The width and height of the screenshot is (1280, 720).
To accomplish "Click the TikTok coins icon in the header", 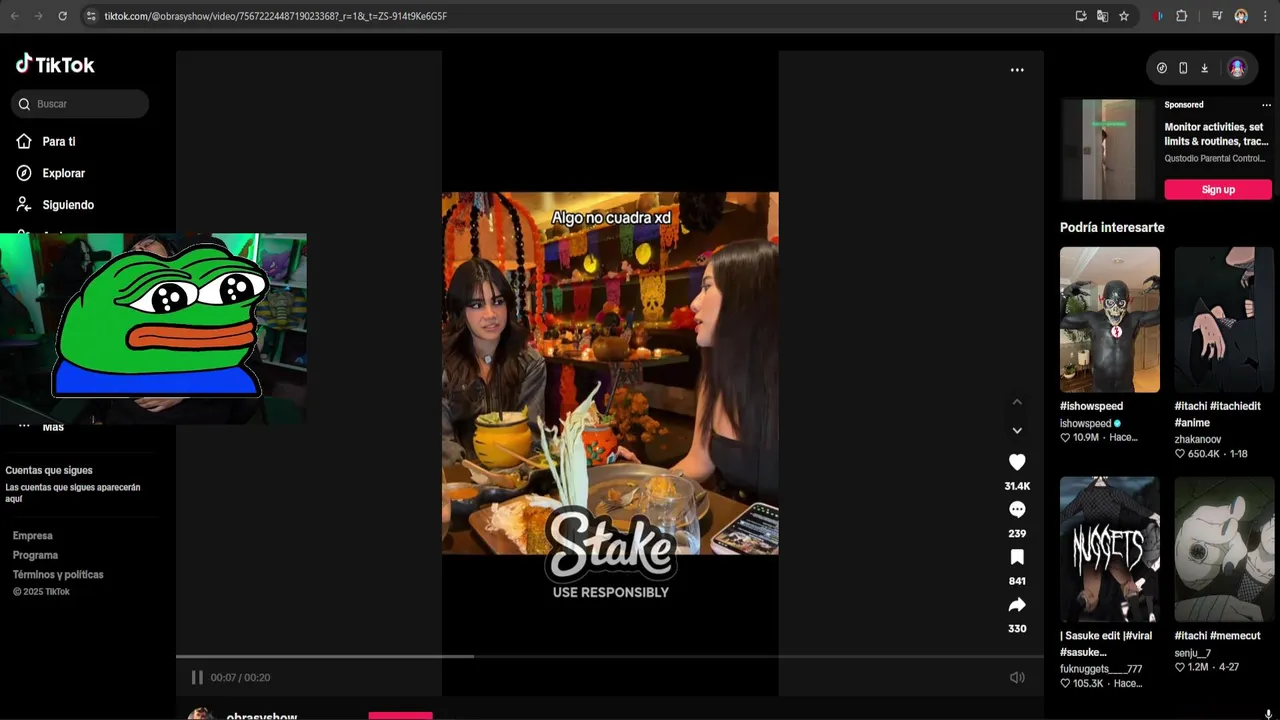I will click(x=1162, y=68).
